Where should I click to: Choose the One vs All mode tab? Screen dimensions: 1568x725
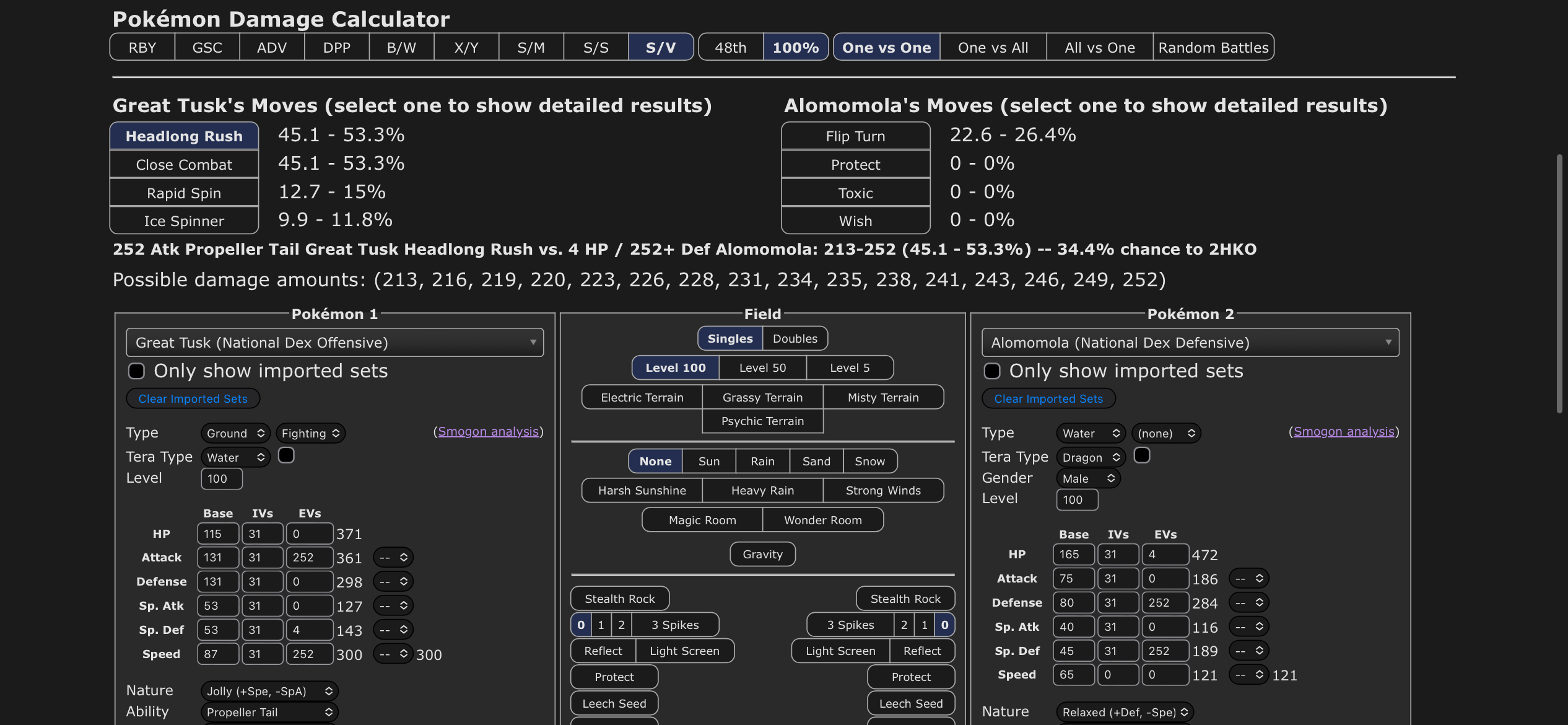click(x=993, y=47)
